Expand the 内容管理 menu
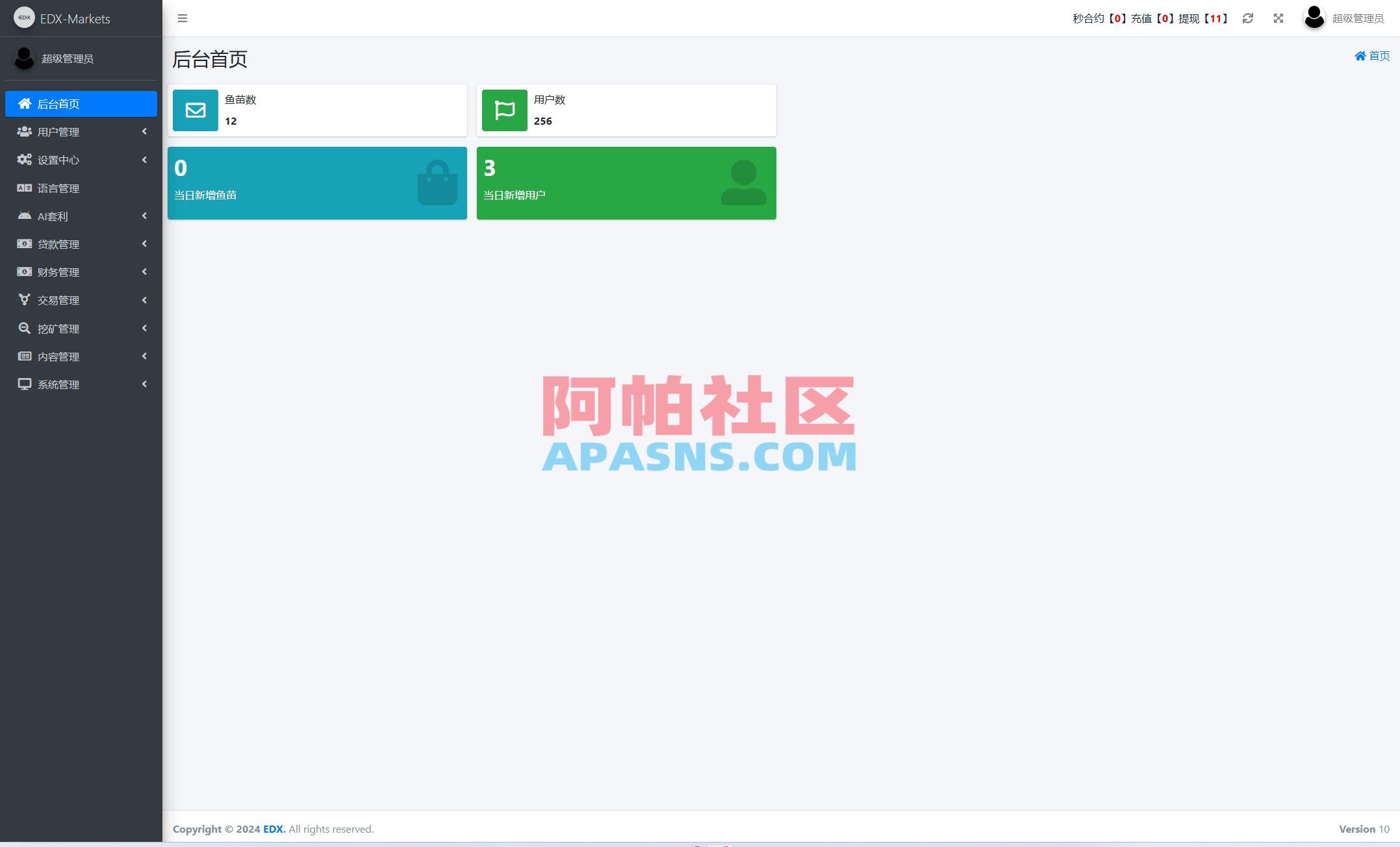Viewport: 1400px width, 847px height. pos(144,356)
